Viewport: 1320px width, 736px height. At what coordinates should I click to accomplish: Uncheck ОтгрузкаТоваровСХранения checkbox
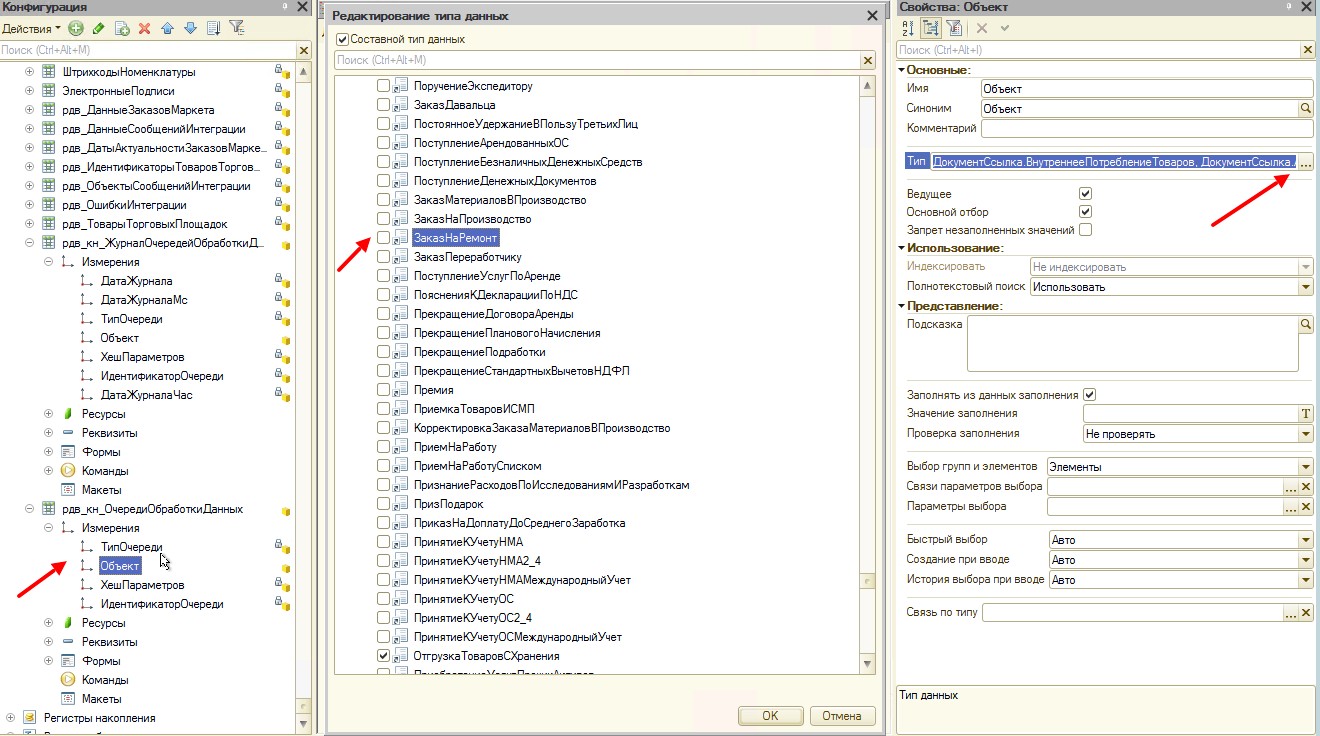pyautogui.click(x=383, y=656)
